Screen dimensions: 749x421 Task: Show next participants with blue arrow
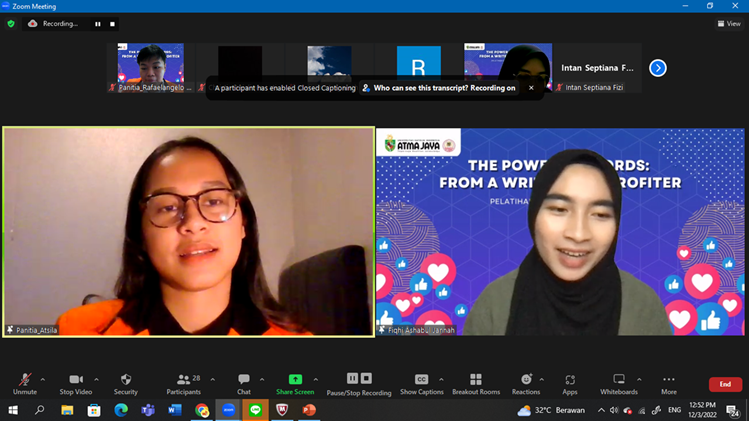pyautogui.click(x=657, y=68)
